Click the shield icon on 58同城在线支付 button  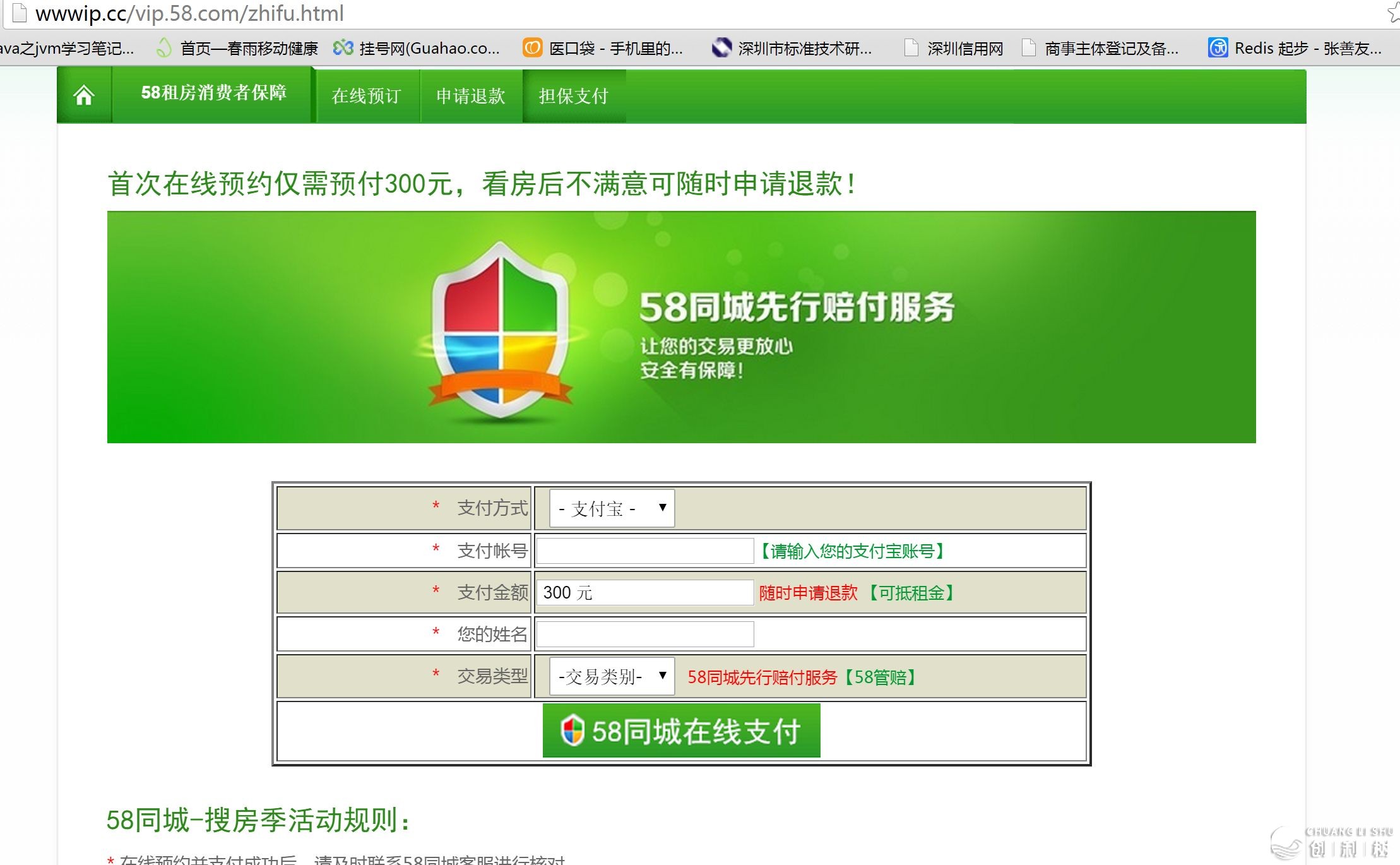572,731
